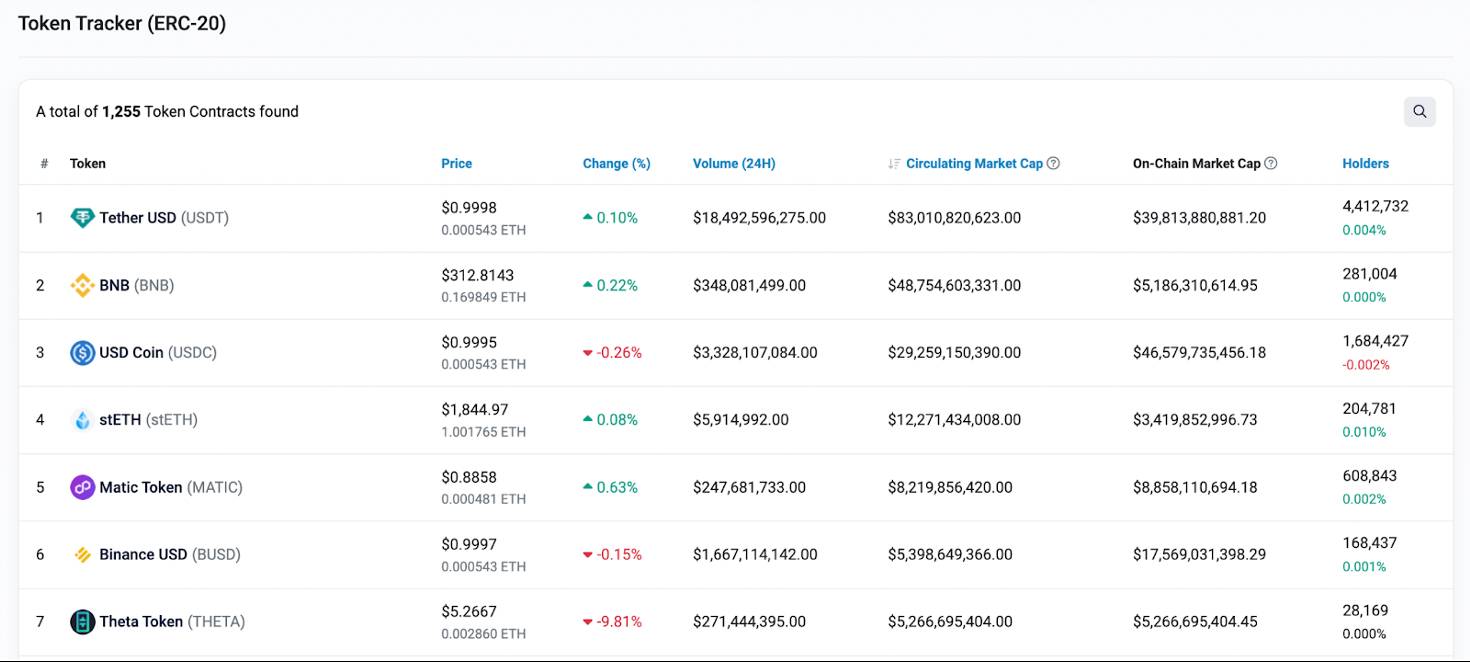Click Tether holders count 4,412,732
1470x662 pixels.
(x=1375, y=206)
